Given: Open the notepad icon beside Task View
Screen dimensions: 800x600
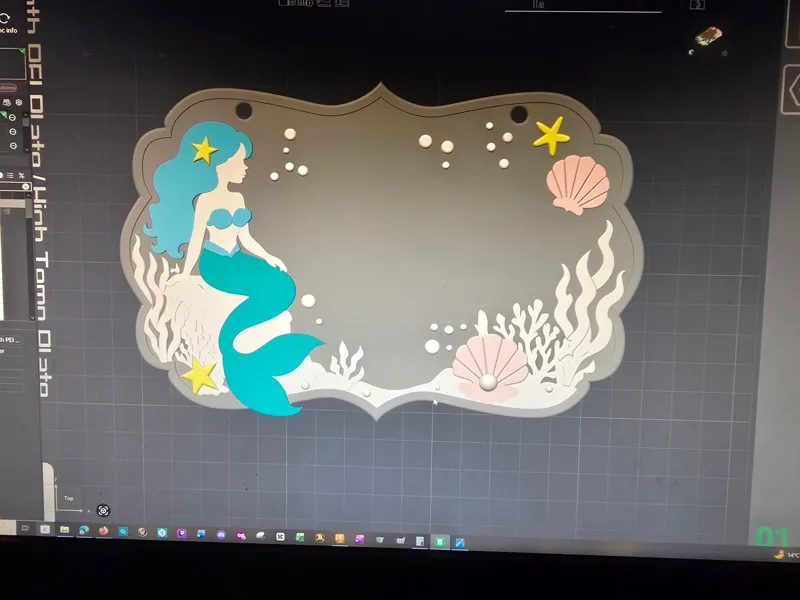Looking at the screenshot, I should [45, 529].
